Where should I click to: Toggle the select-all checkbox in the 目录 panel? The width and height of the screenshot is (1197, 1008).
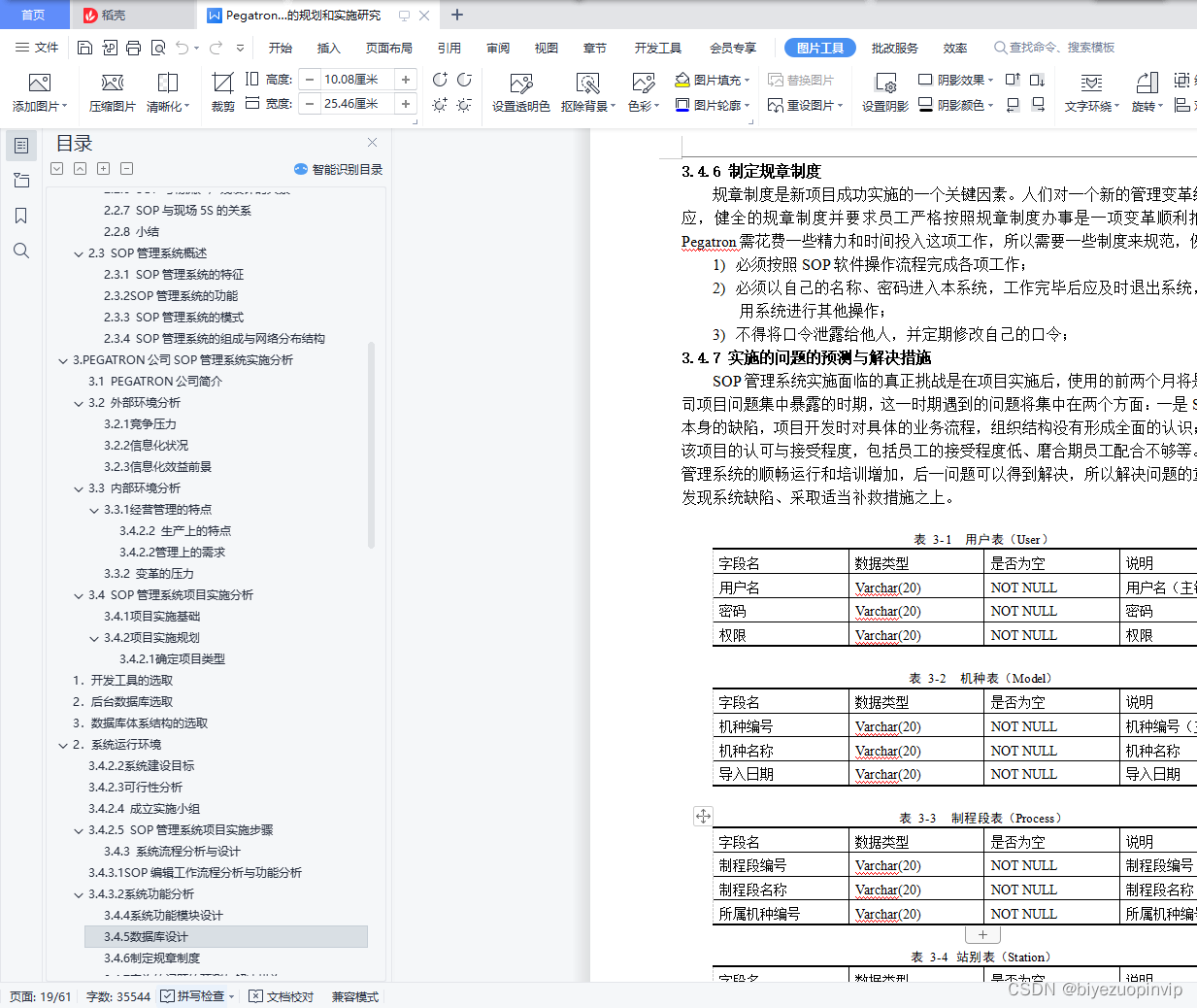coord(56,168)
